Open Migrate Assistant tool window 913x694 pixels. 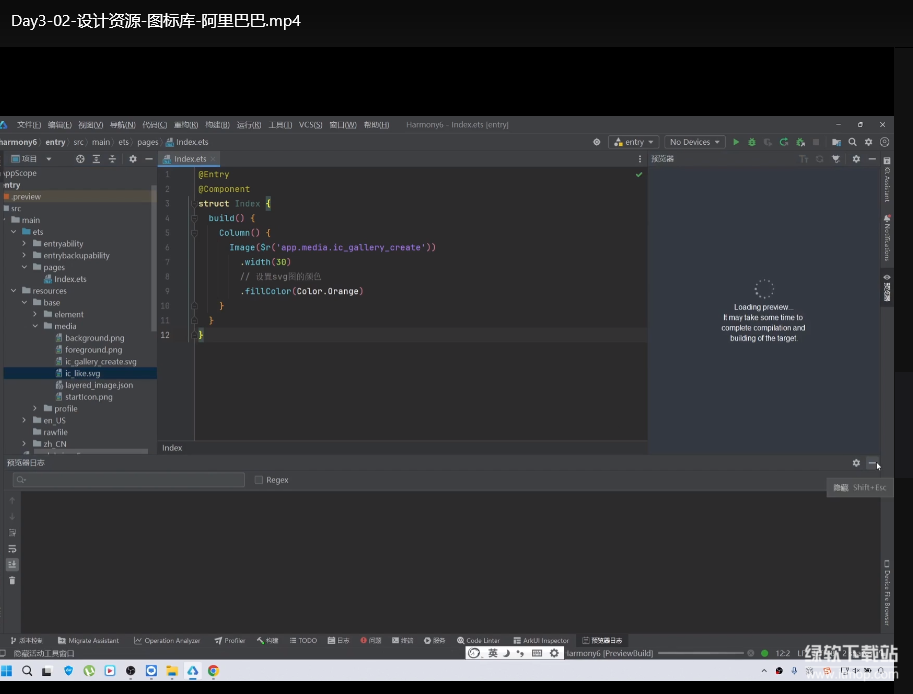pyautogui.click(x=88, y=640)
